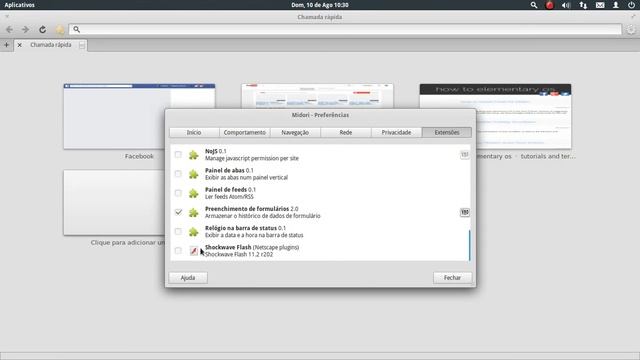Click the Painel de abas puzzle icon
This screenshot has width=640, height=360.
pos(193,174)
